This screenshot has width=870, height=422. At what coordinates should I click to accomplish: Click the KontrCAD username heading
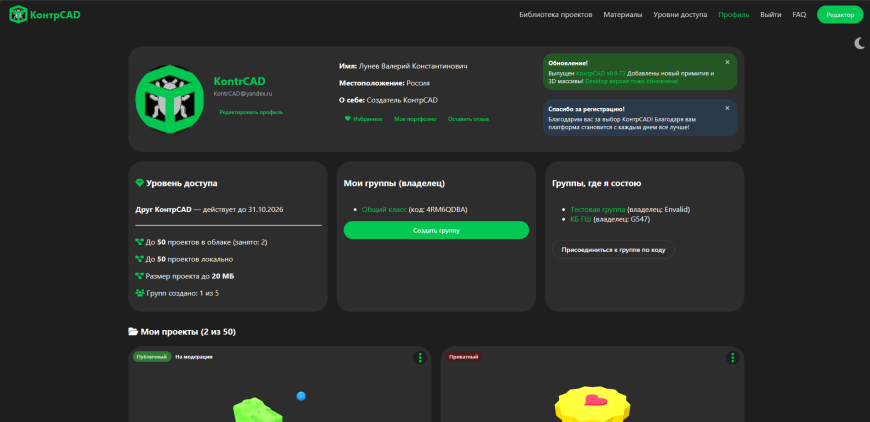[239, 82]
